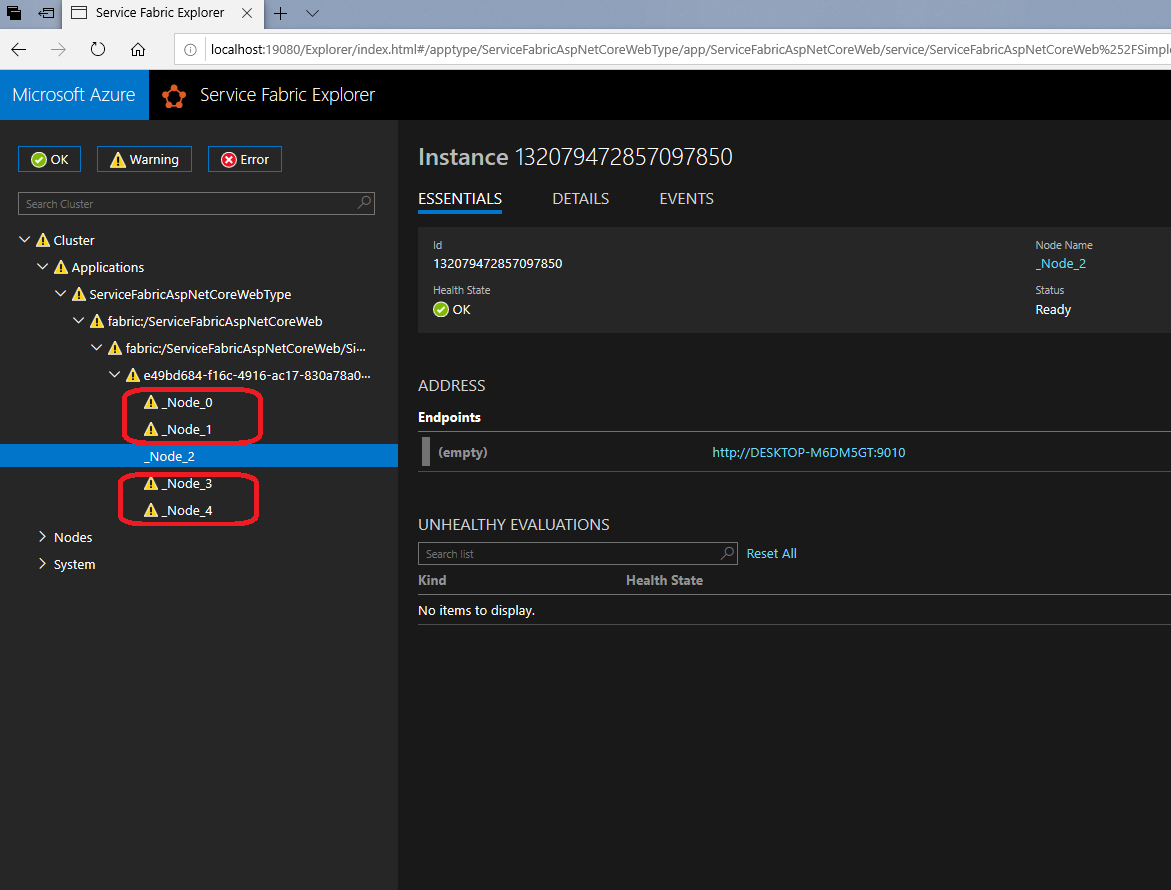
Task: Click the Reset All link
Action: coord(771,553)
